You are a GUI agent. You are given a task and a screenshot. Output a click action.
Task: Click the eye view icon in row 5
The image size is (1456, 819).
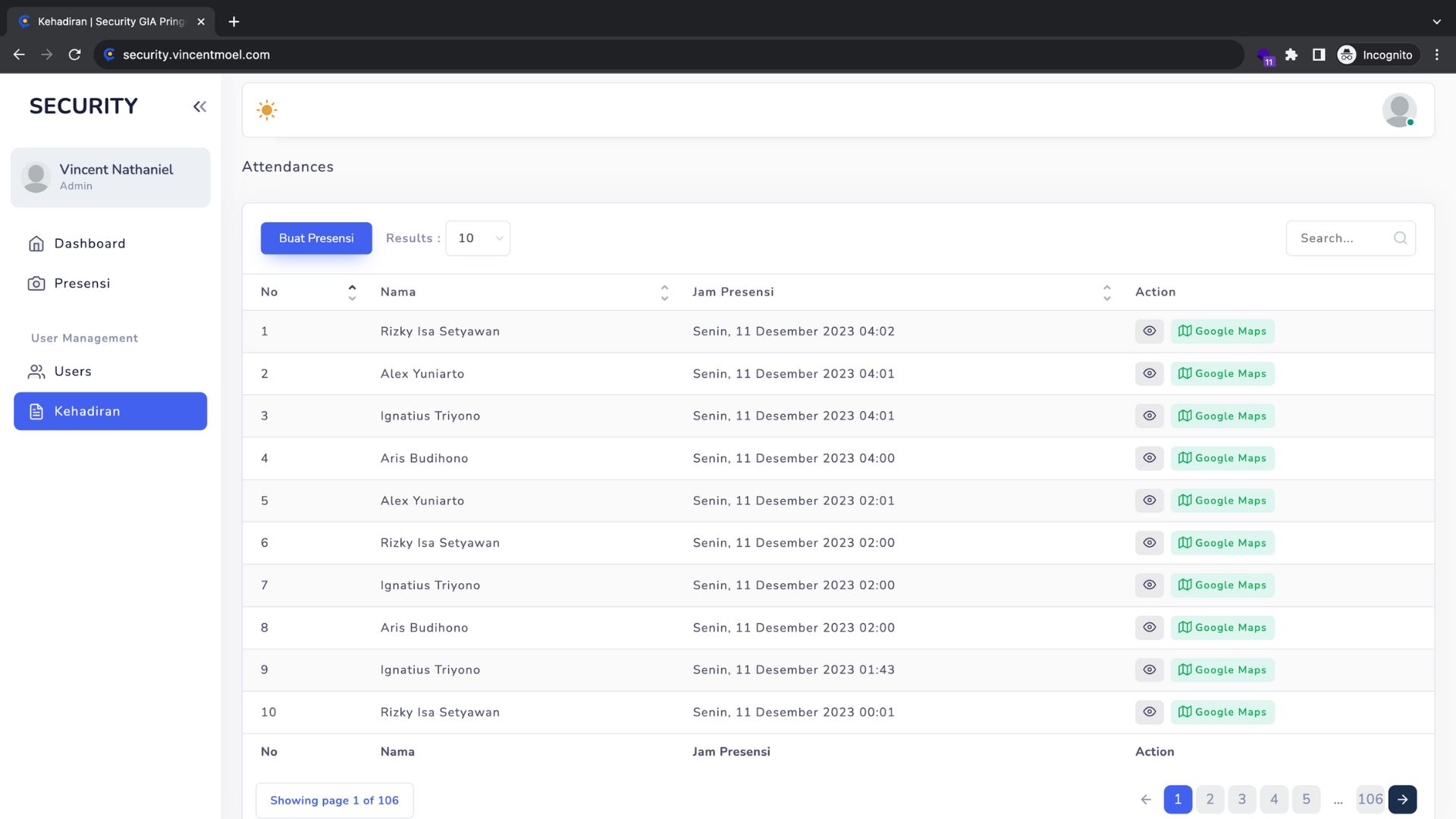tap(1149, 500)
